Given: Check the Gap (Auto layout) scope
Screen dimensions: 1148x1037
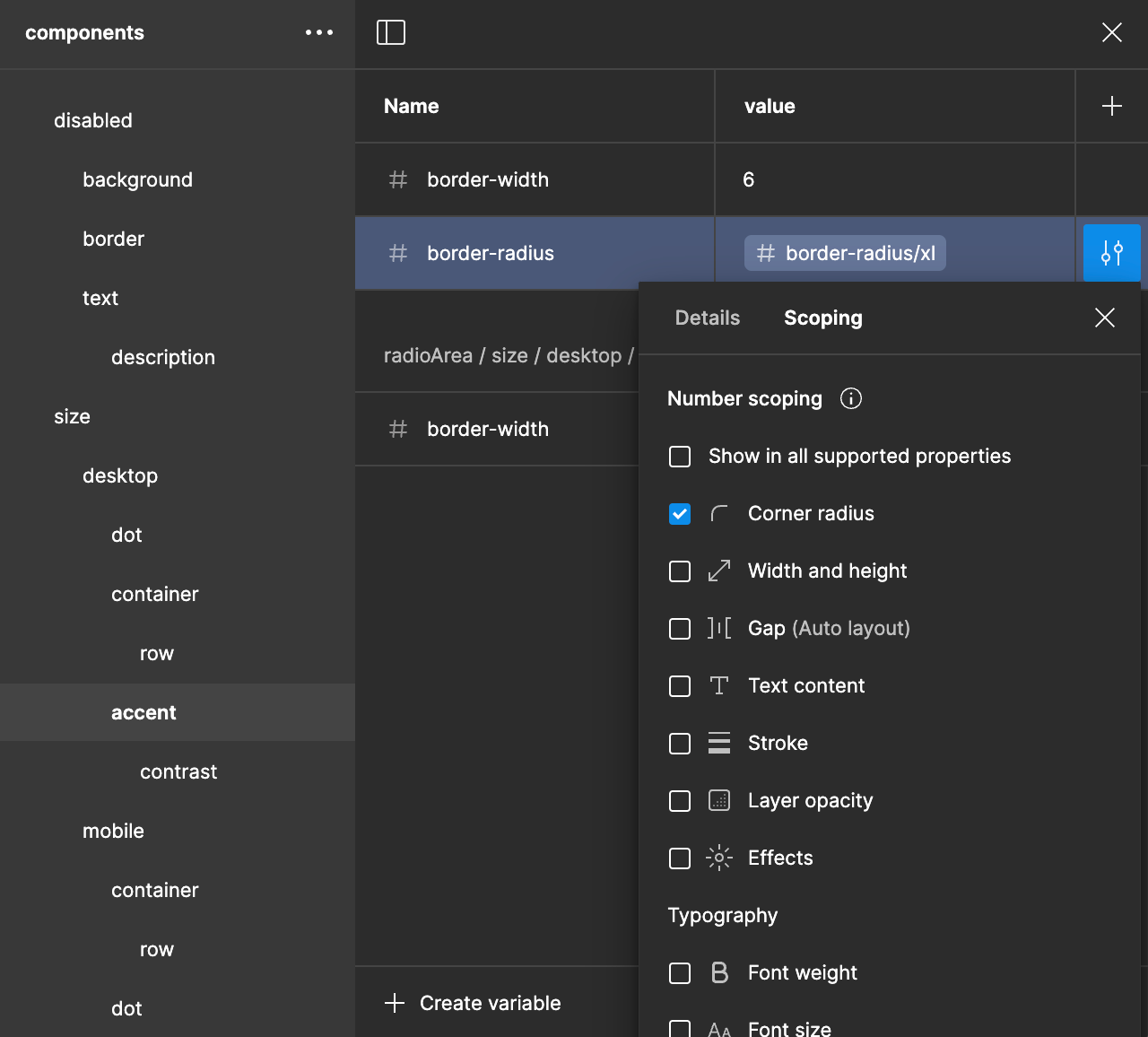Looking at the screenshot, I should [680, 629].
